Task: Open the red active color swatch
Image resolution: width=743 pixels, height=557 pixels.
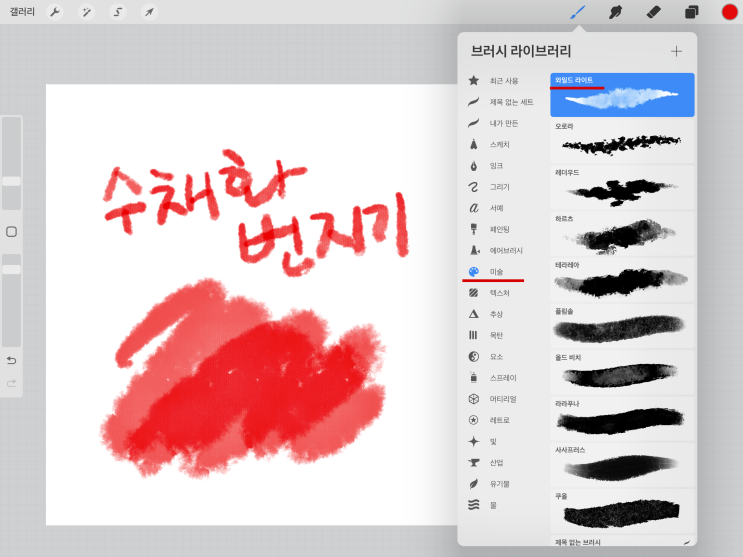Action: 729,12
